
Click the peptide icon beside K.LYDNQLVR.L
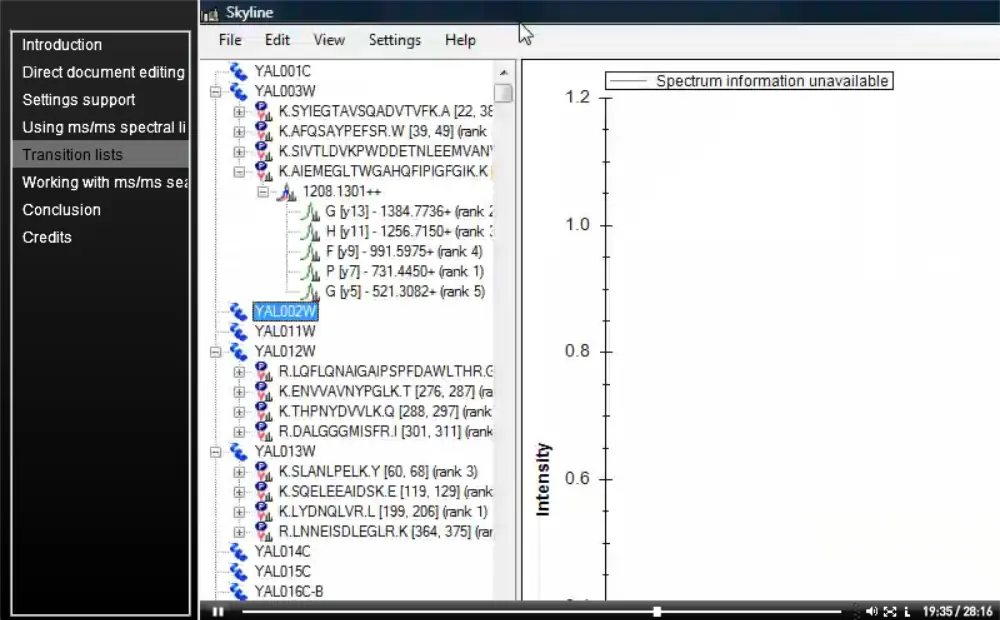click(263, 512)
